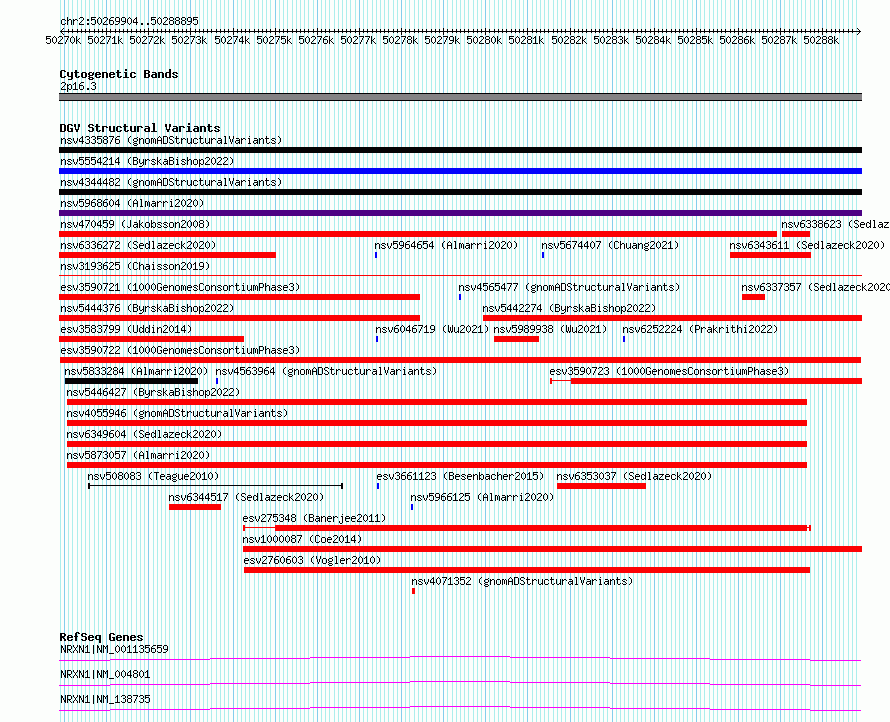Select esv3590721 1000GenomesConsortiumPhase3 label
890x722 pixels.
pyautogui.click(x=180, y=287)
